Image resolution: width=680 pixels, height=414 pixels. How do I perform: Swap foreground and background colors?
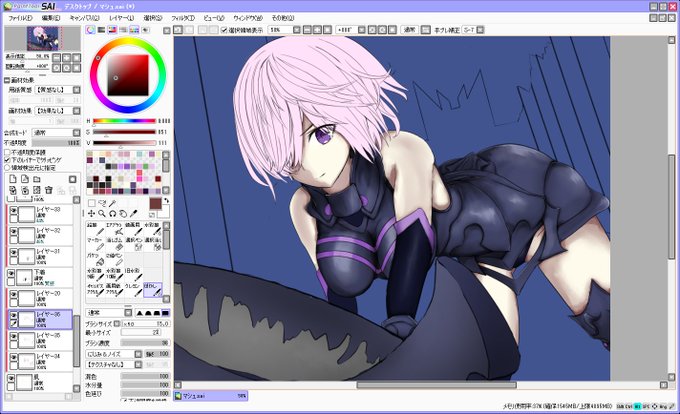click(167, 201)
